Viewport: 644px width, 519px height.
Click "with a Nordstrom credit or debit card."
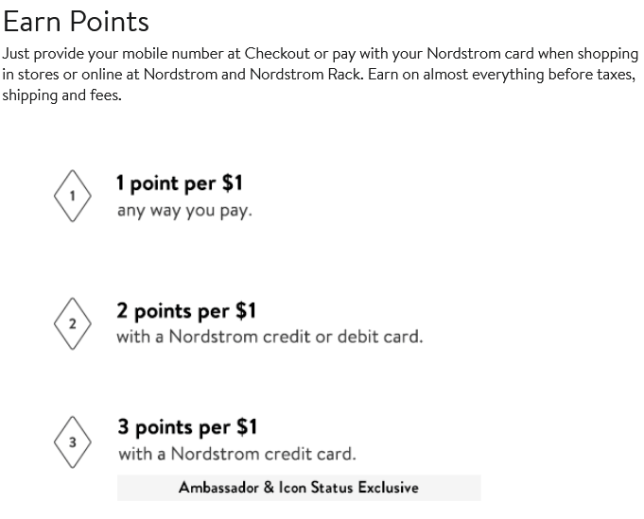(x=270, y=336)
